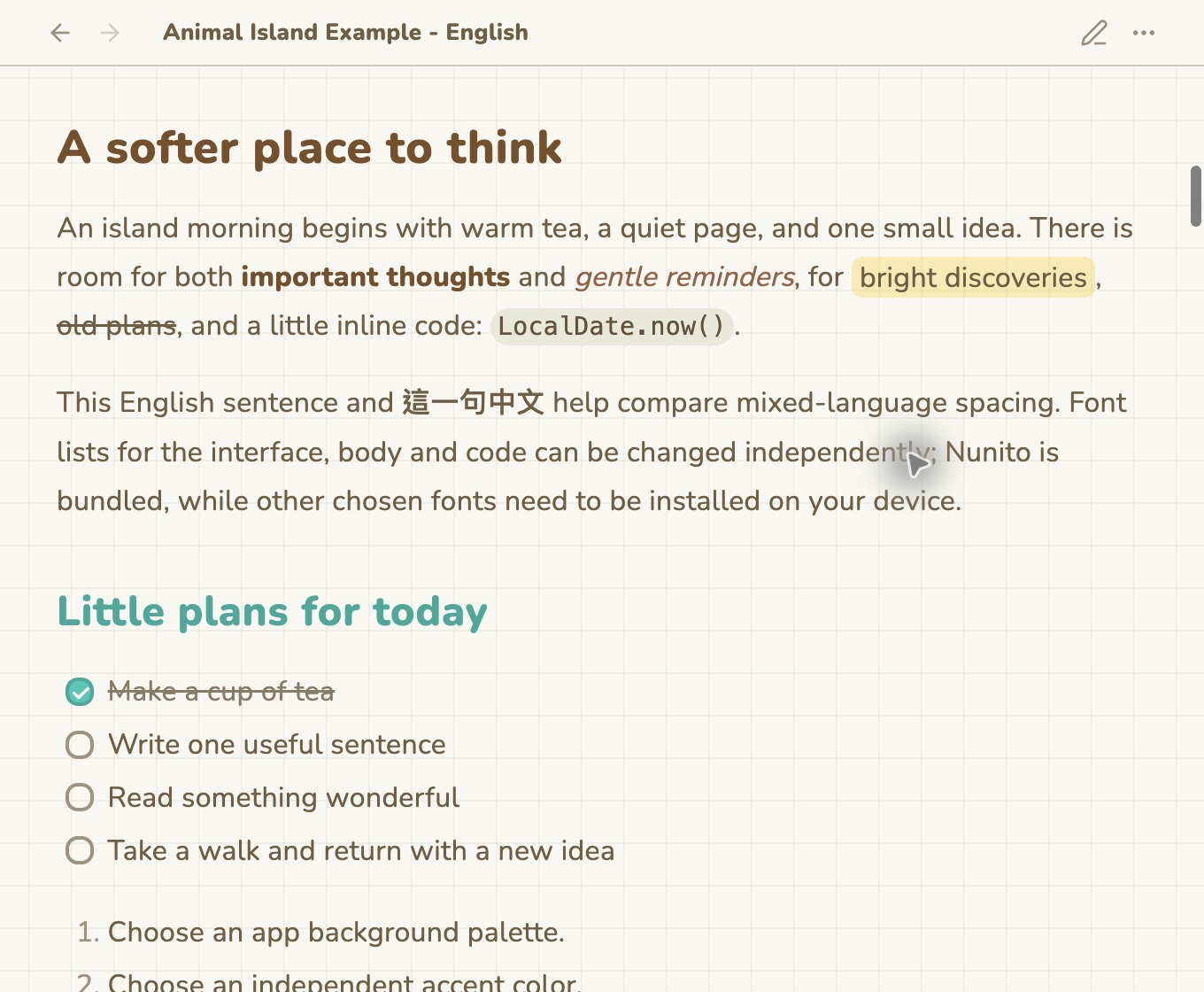Click the heading "A softer place to think"
Screen dimensions: 1204x992
click(x=310, y=147)
